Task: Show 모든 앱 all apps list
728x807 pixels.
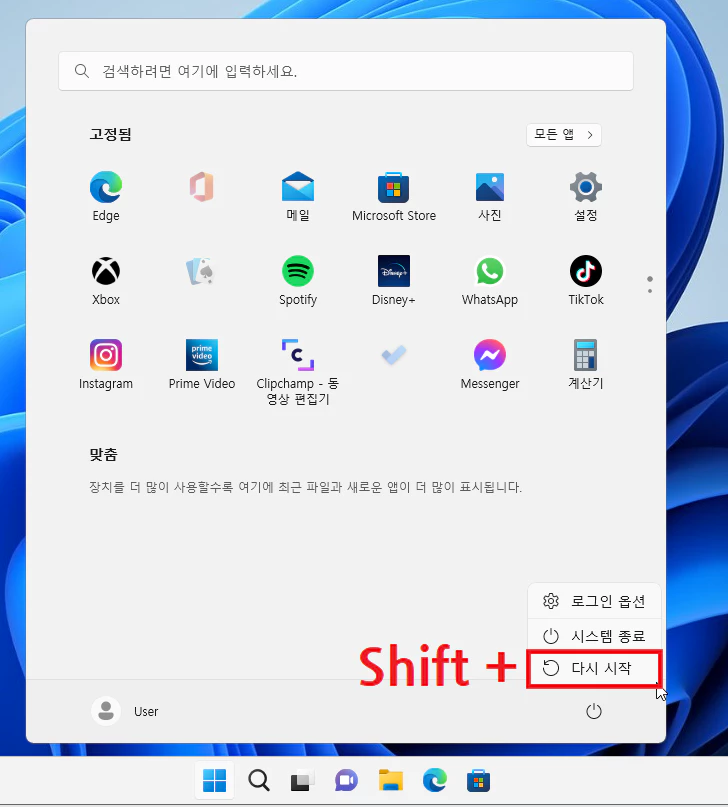Action: click(x=564, y=135)
